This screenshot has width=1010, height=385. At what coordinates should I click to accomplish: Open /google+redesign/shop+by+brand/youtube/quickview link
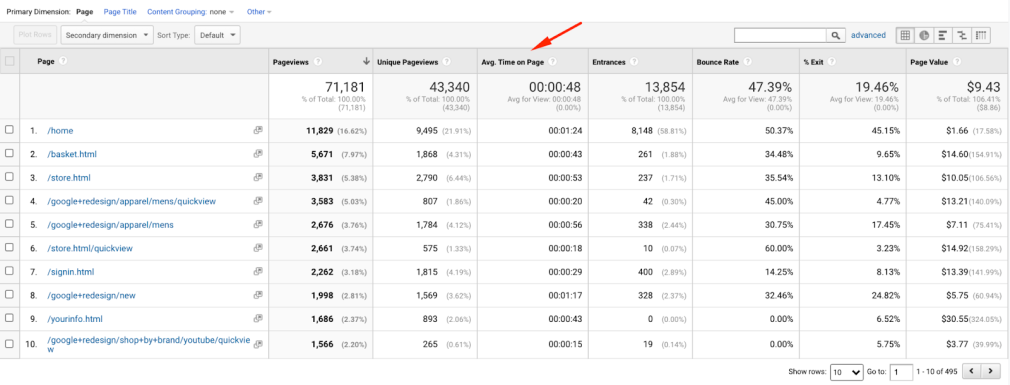(x=148, y=344)
